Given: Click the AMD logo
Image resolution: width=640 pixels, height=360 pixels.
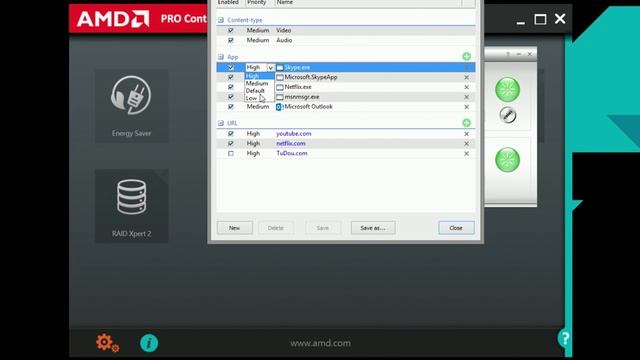Looking at the screenshot, I should (113, 19).
